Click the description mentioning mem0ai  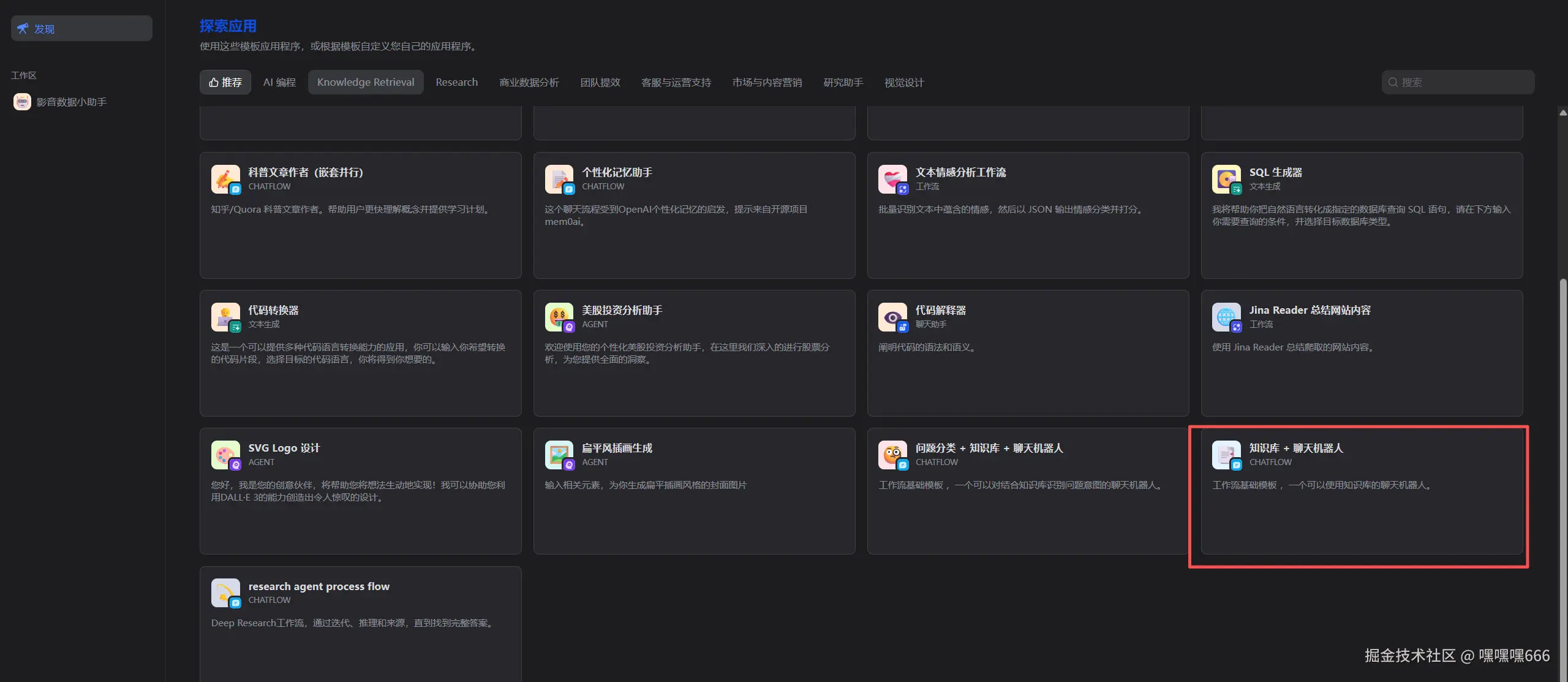pyautogui.click(x=676, y=216)
